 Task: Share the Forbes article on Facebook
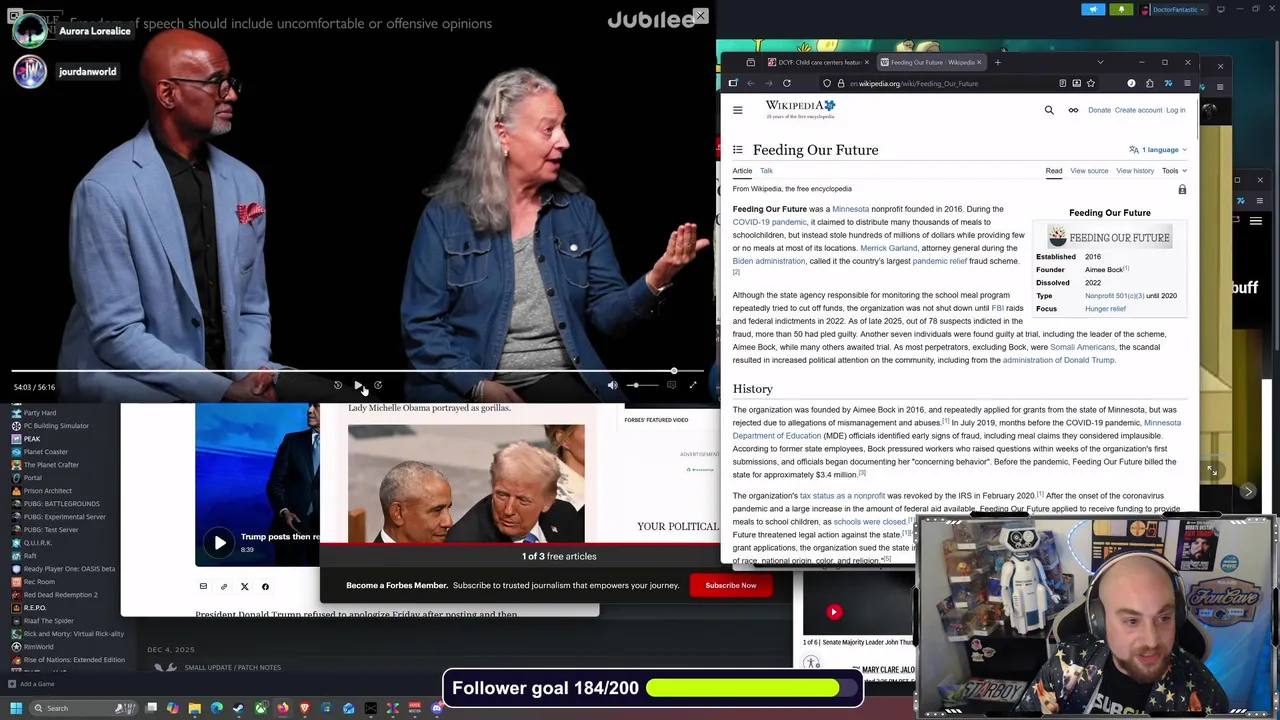[265, 587]
